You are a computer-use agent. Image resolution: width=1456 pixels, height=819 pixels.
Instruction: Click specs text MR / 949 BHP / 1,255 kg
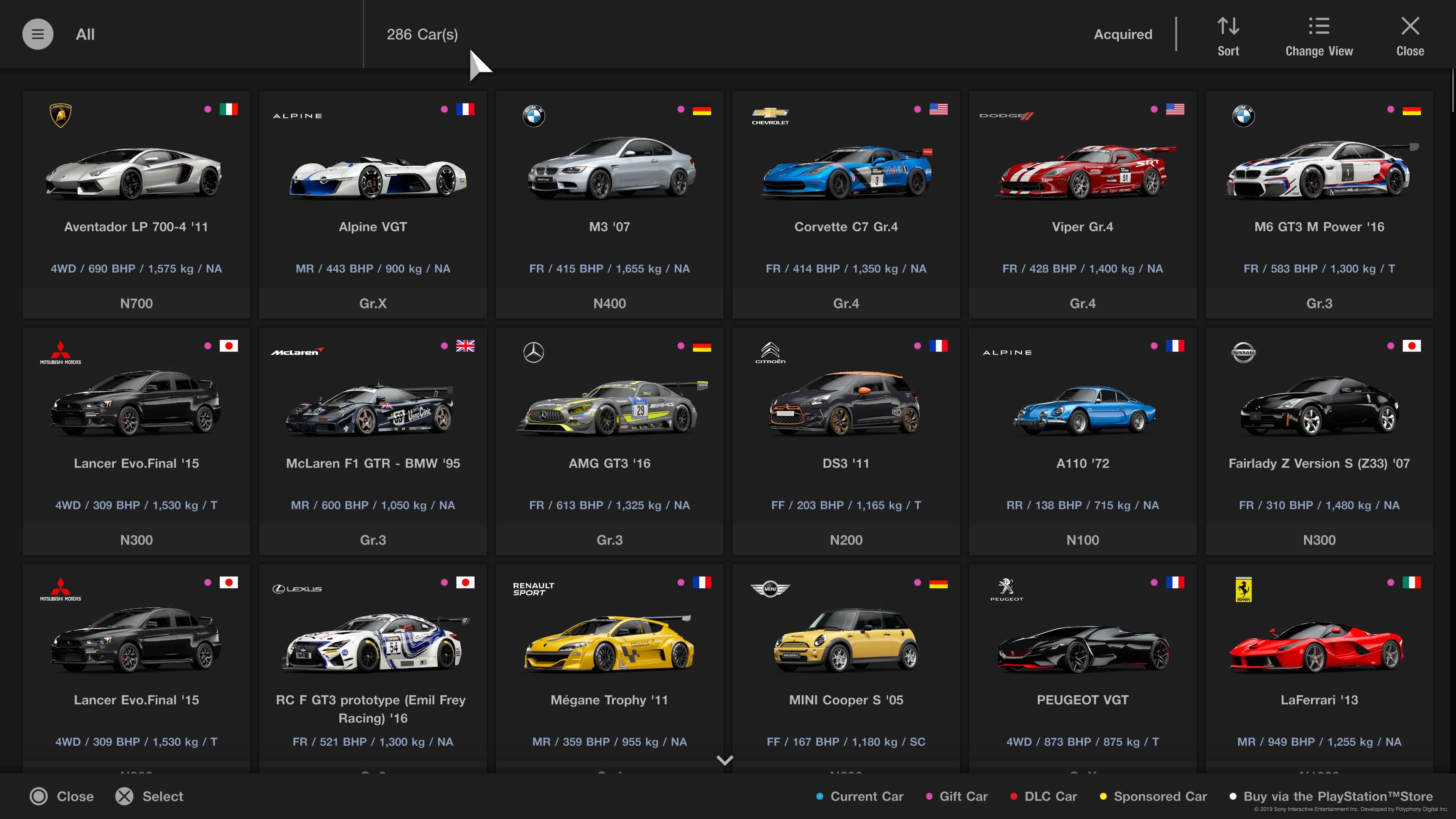[x=1319, y=742]
